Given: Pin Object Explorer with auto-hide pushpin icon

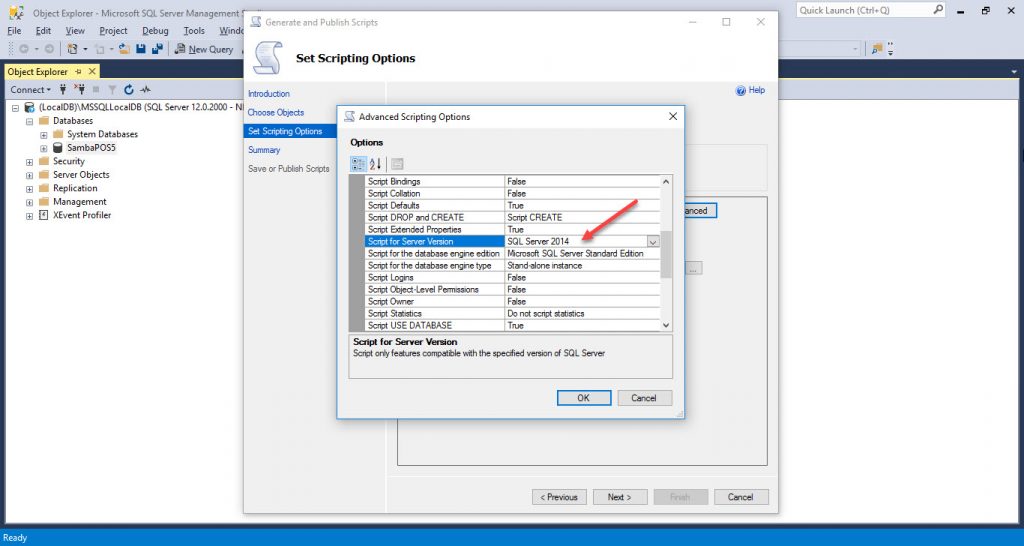Looking at the screenshot, I should pyautogui.click(x=78, y=72).
